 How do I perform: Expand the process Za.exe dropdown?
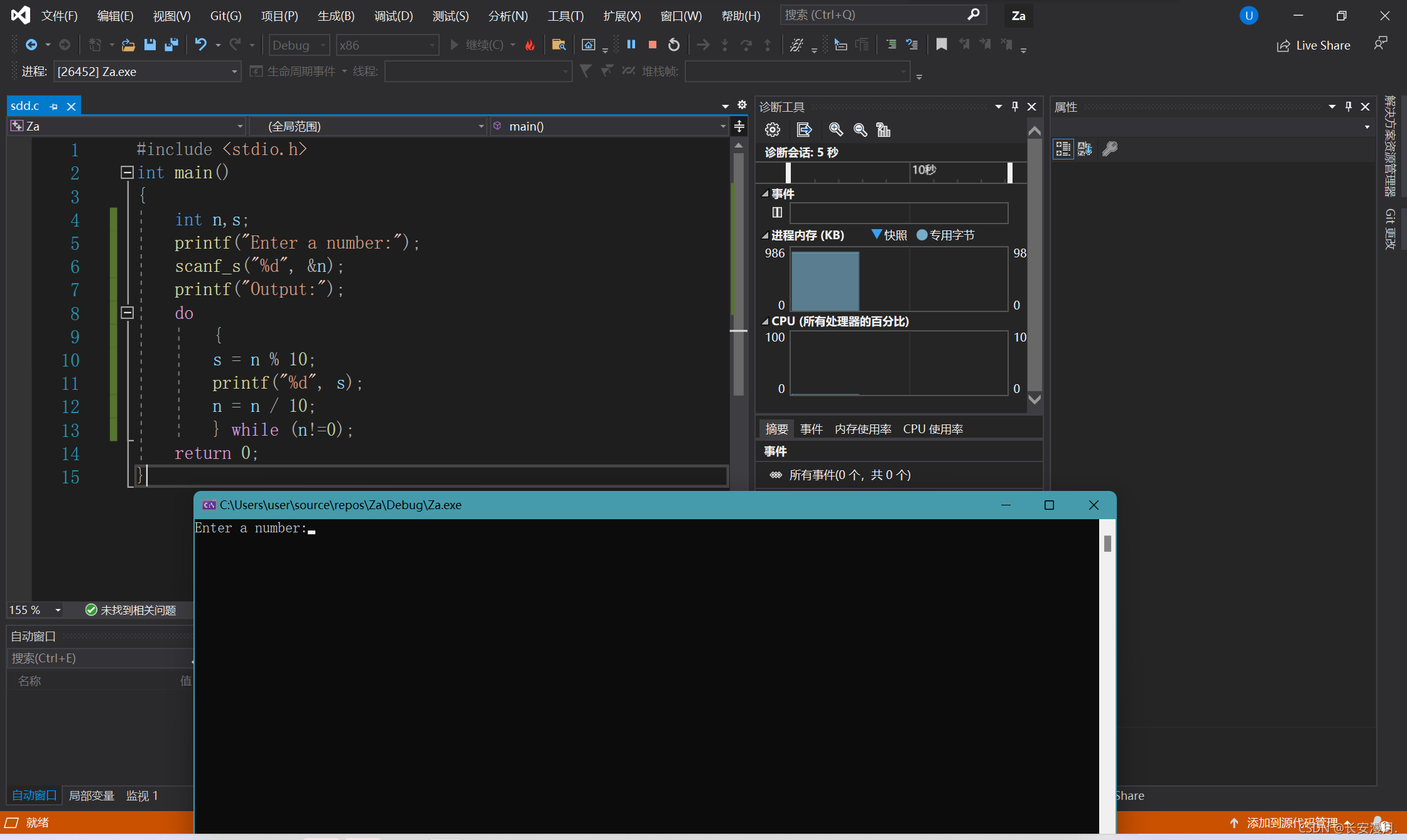pos(234,72)
